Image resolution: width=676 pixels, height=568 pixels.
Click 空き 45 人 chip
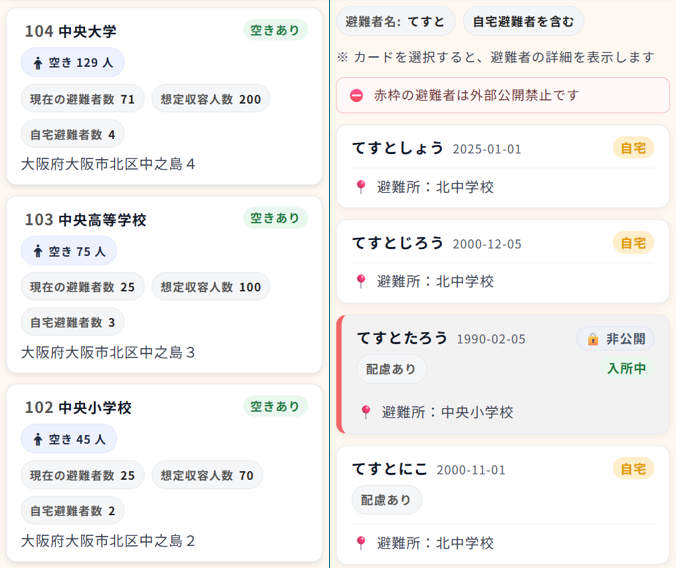coord(69,439)
